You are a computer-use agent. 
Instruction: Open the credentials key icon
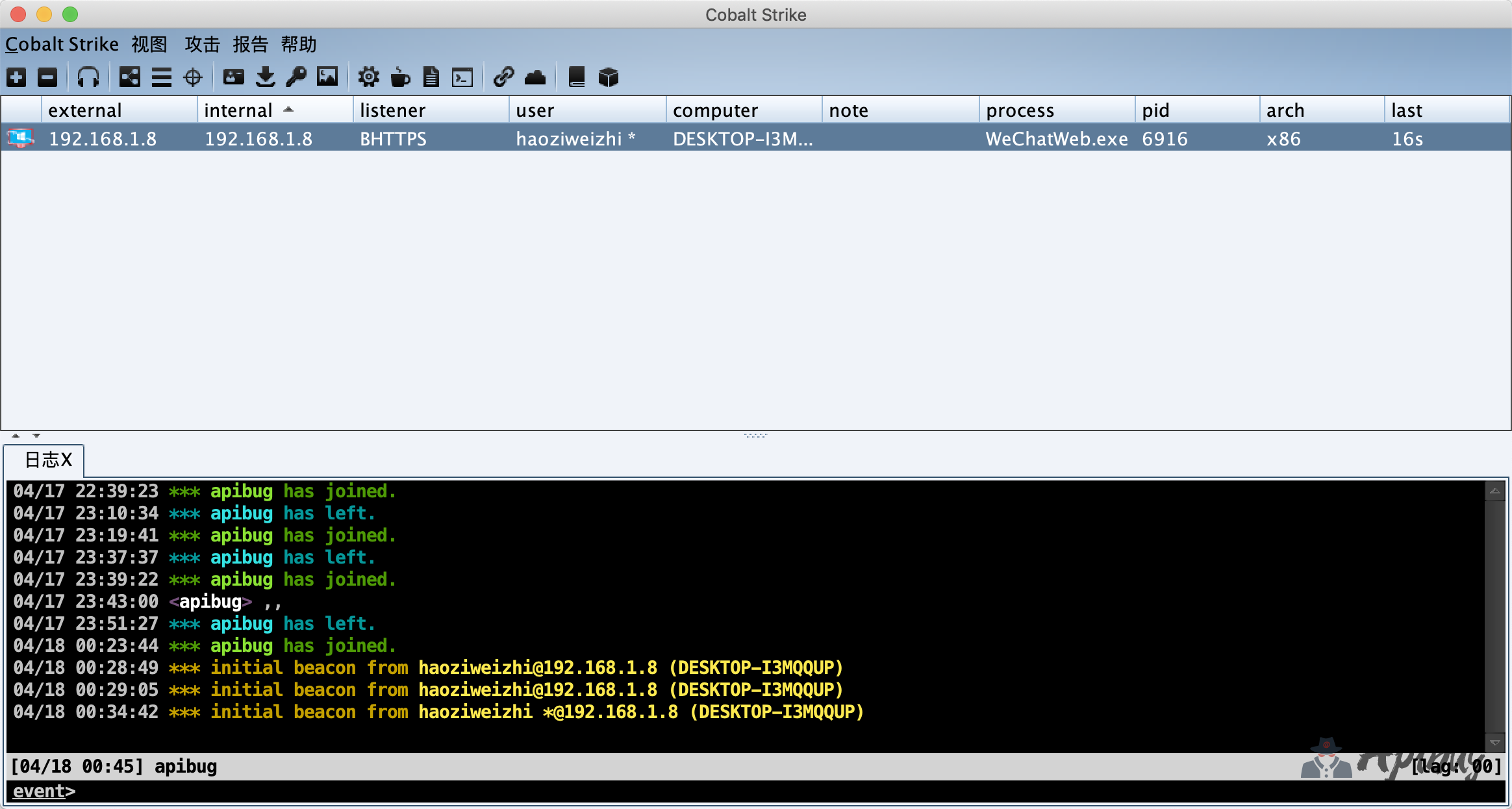tap(296, 77)
